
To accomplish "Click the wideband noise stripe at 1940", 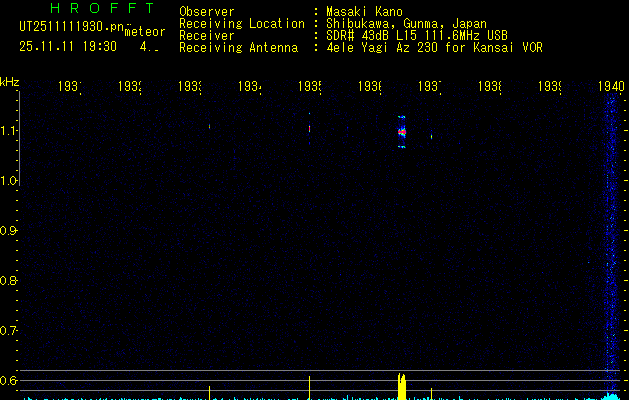I will click(x=611, y=245).
